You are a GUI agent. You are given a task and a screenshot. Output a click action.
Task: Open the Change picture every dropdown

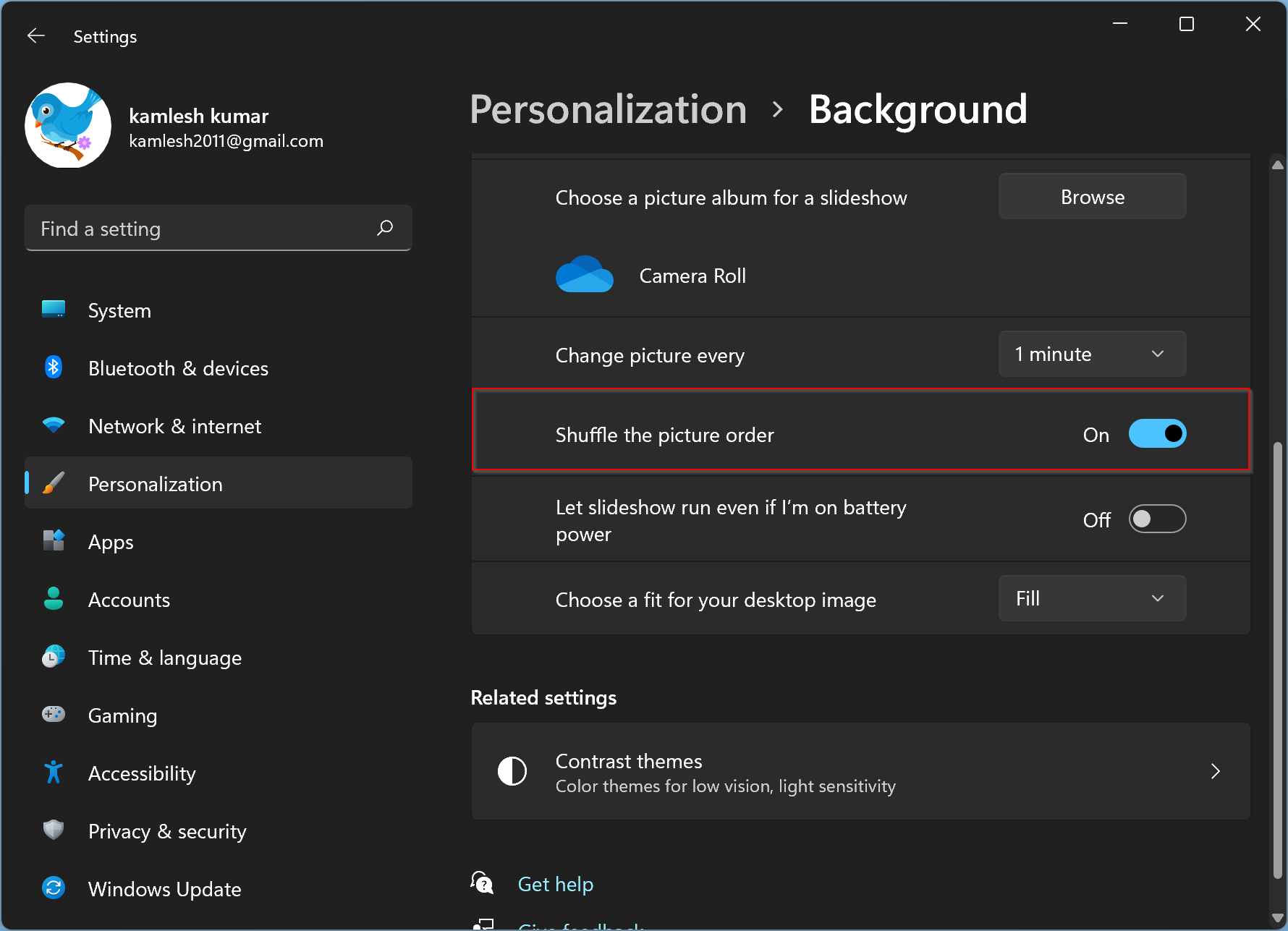(1092, 354)
